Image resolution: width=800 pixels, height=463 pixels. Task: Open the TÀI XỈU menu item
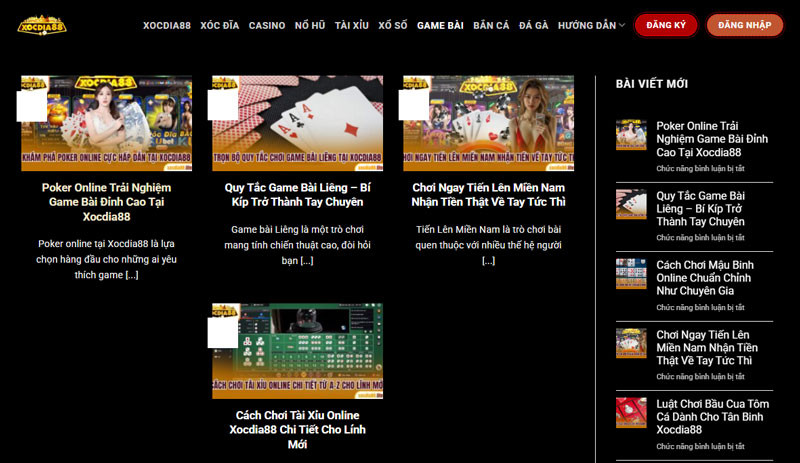pos(352,26)
